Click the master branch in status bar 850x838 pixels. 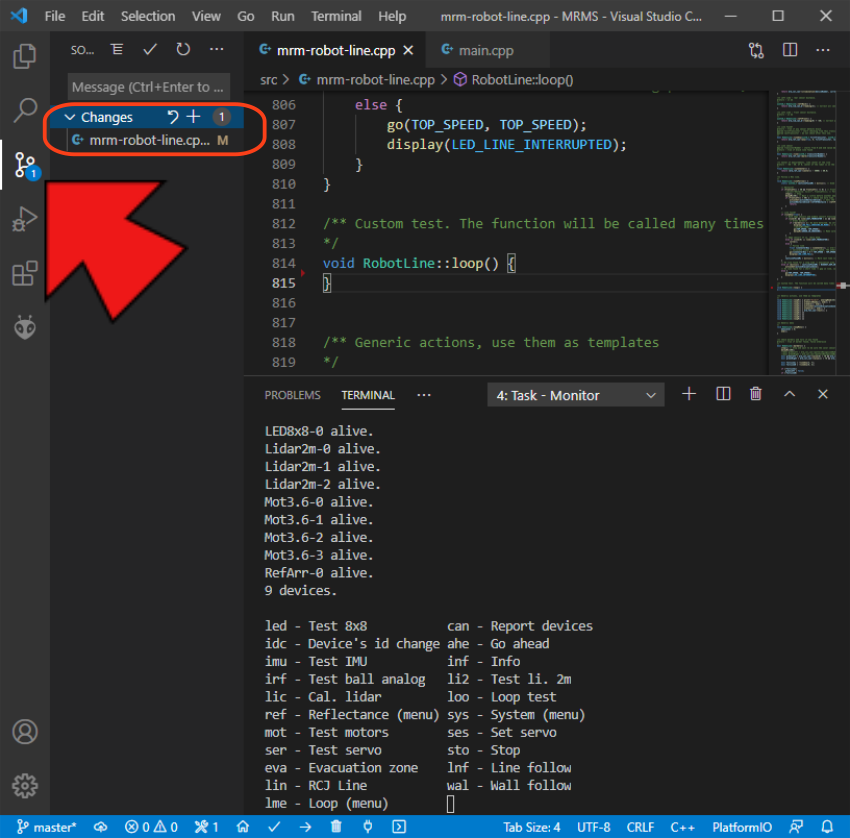[47, 827]
